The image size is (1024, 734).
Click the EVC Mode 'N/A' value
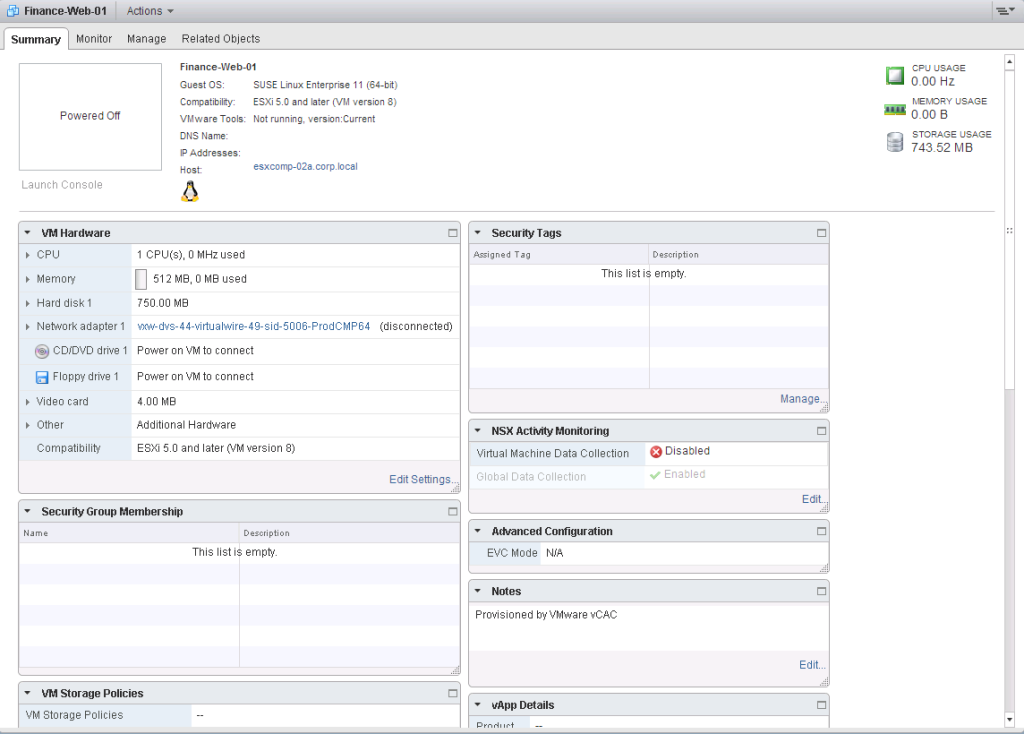554,553
